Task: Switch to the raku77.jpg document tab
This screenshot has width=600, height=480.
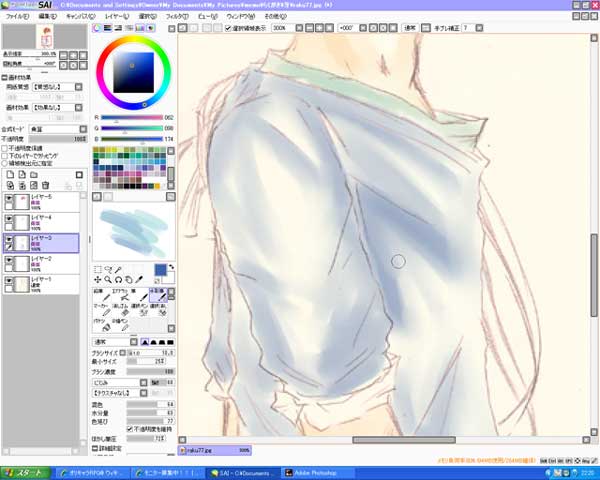Action: (x=215, y=451)
